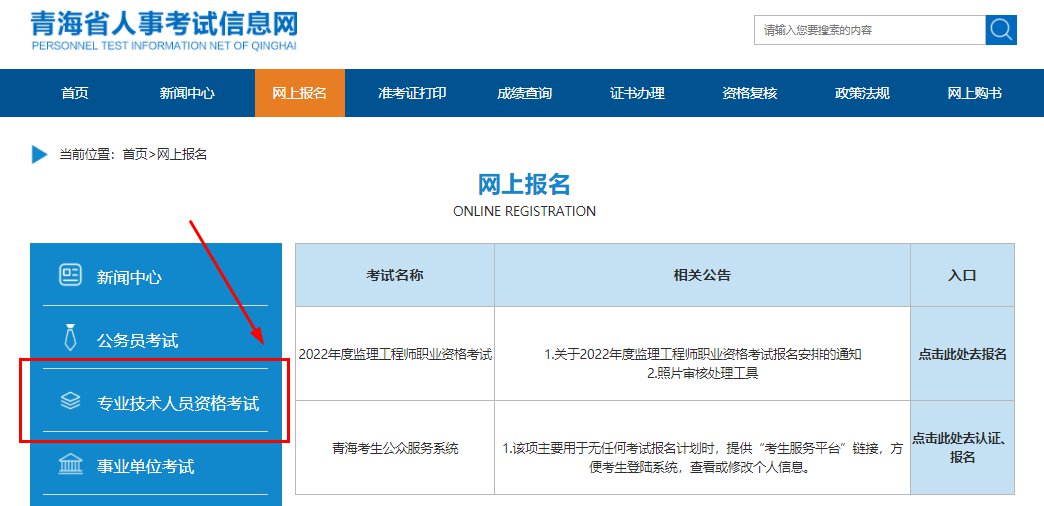The height and width of the screenshot is (506, 1044).
Task: Click the 2022年度监理工程师职业资格考试 table cell
Action: (395, 354)
